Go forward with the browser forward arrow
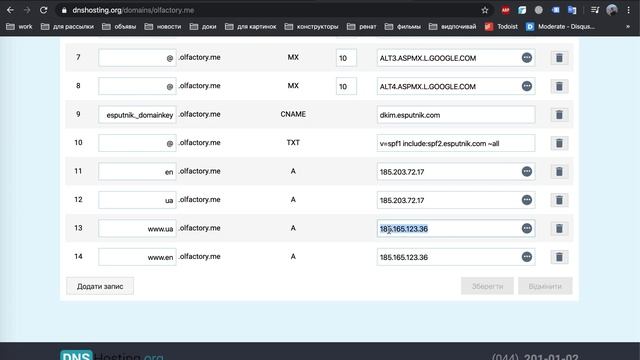Image resolution: width=640 pixels, height=360 pixels. pyautogui.click(x=27, y=10)
